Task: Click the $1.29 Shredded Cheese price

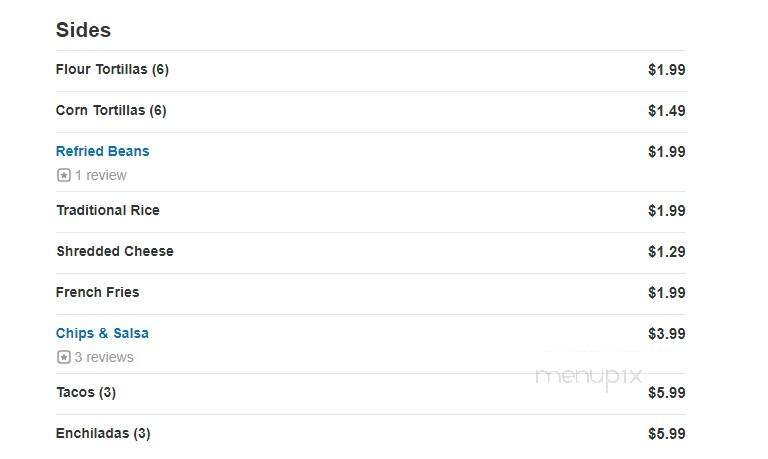Action: [666, 251]
